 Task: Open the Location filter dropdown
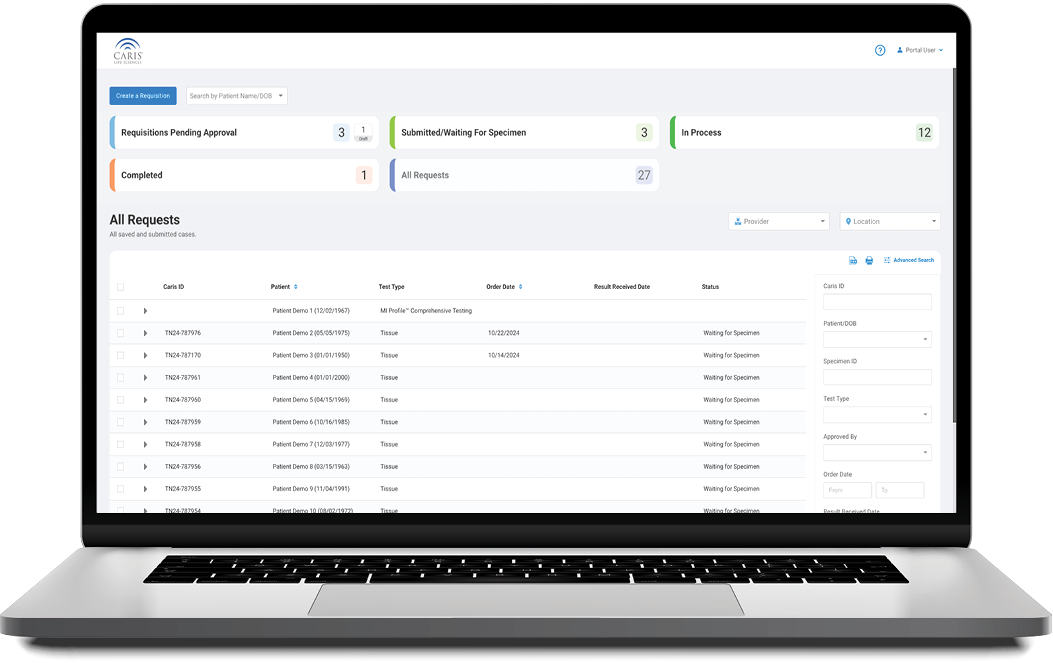pyautogui.click(x=890, y=221)
